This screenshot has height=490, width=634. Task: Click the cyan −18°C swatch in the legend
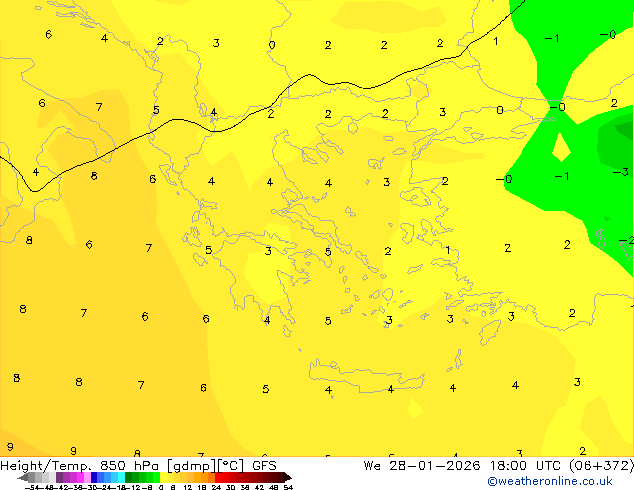122,477
